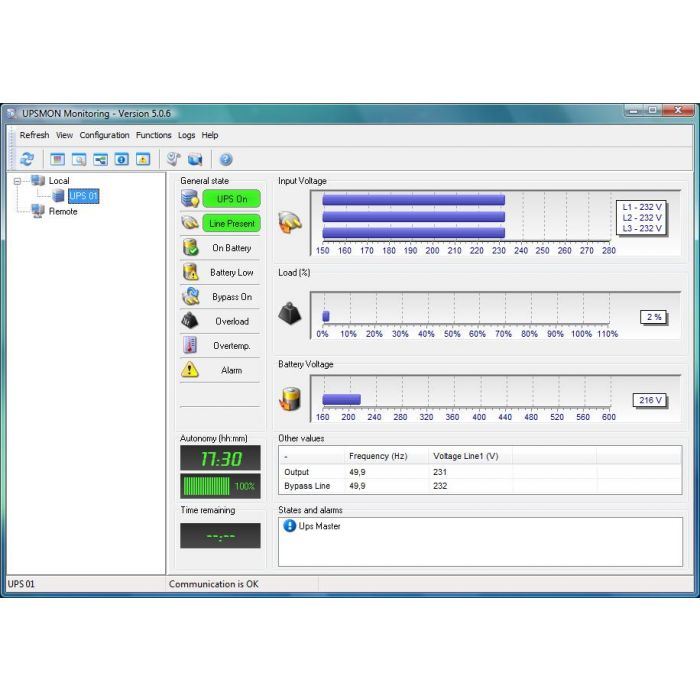Click the Overtemp thermometer icon
This screenshot has height=700, width=700.
pyautogui.click(x=190, y=345)
